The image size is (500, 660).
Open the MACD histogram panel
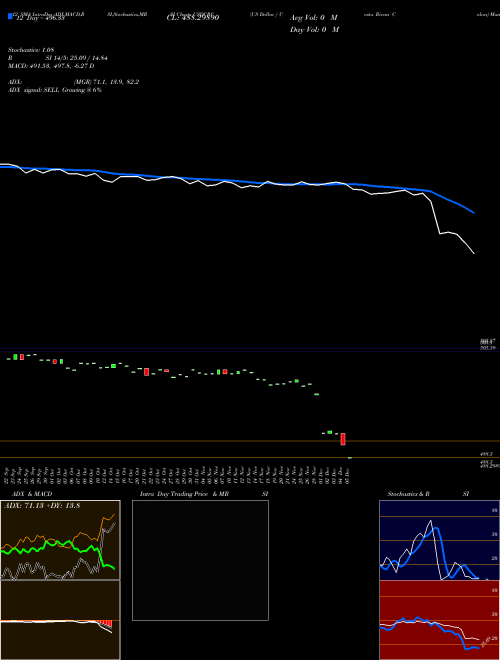pyautogui.click(x=60, y=620)
